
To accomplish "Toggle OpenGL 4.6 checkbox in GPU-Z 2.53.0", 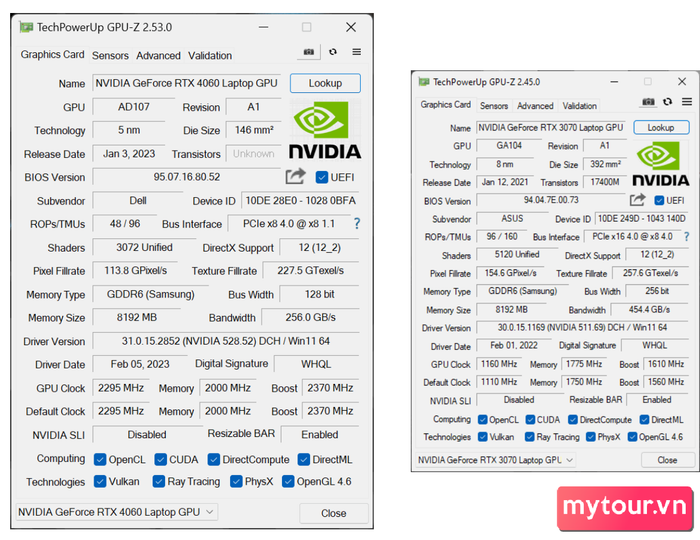I will [288, 481].
